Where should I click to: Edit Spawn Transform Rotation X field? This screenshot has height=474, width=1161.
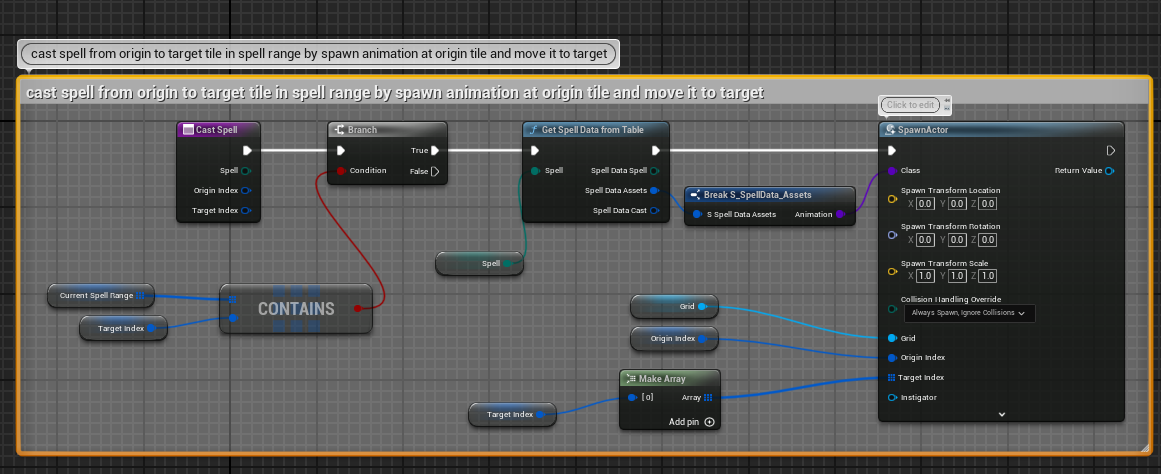tap(926, 240)
